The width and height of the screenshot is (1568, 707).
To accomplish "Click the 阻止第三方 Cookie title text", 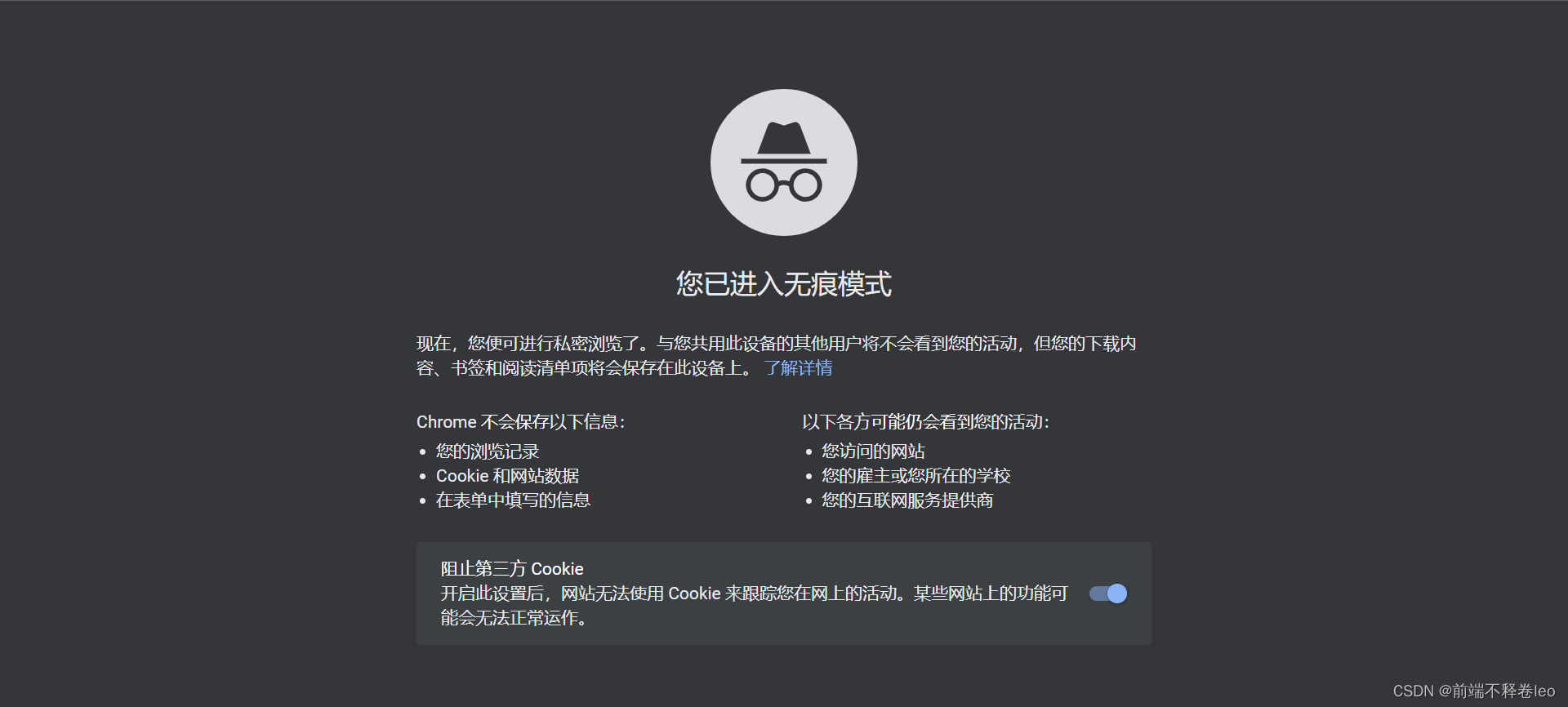I will point(512,569).
